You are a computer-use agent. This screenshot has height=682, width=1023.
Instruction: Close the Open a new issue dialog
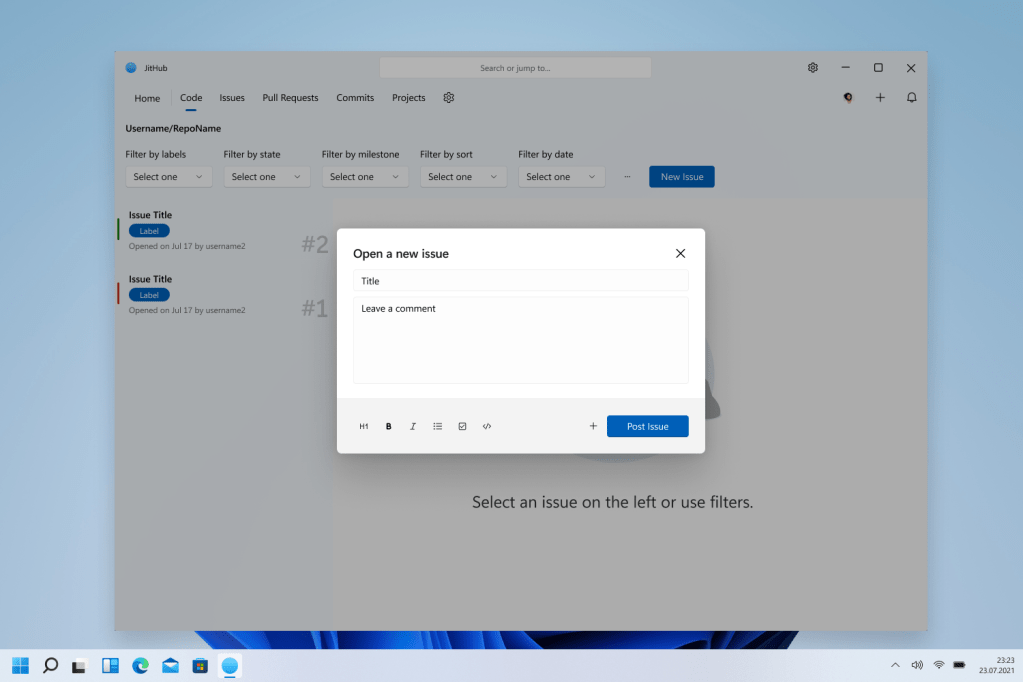tap(680, 254)
